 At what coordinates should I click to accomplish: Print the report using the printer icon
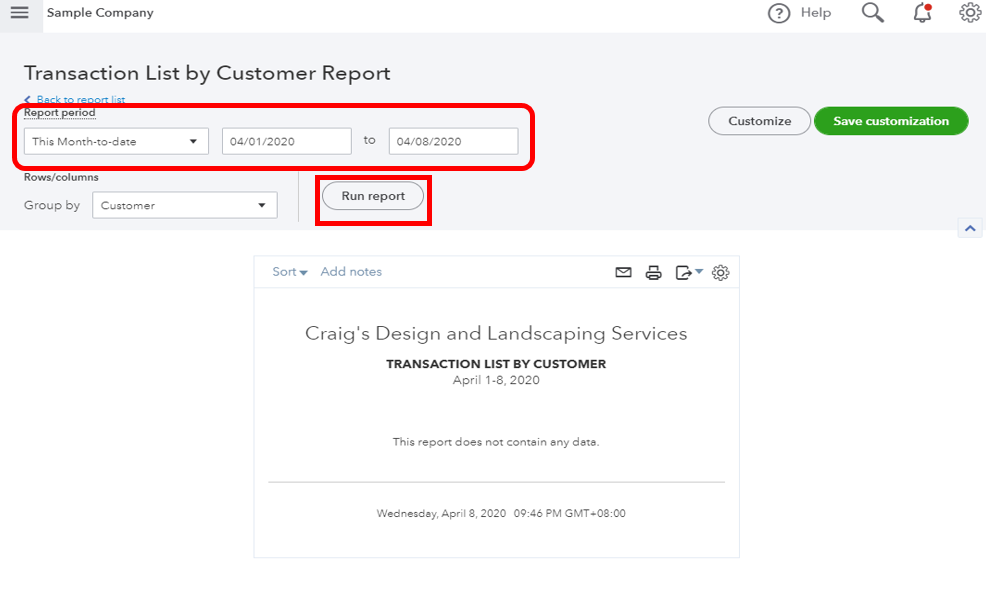pos(654,272)
